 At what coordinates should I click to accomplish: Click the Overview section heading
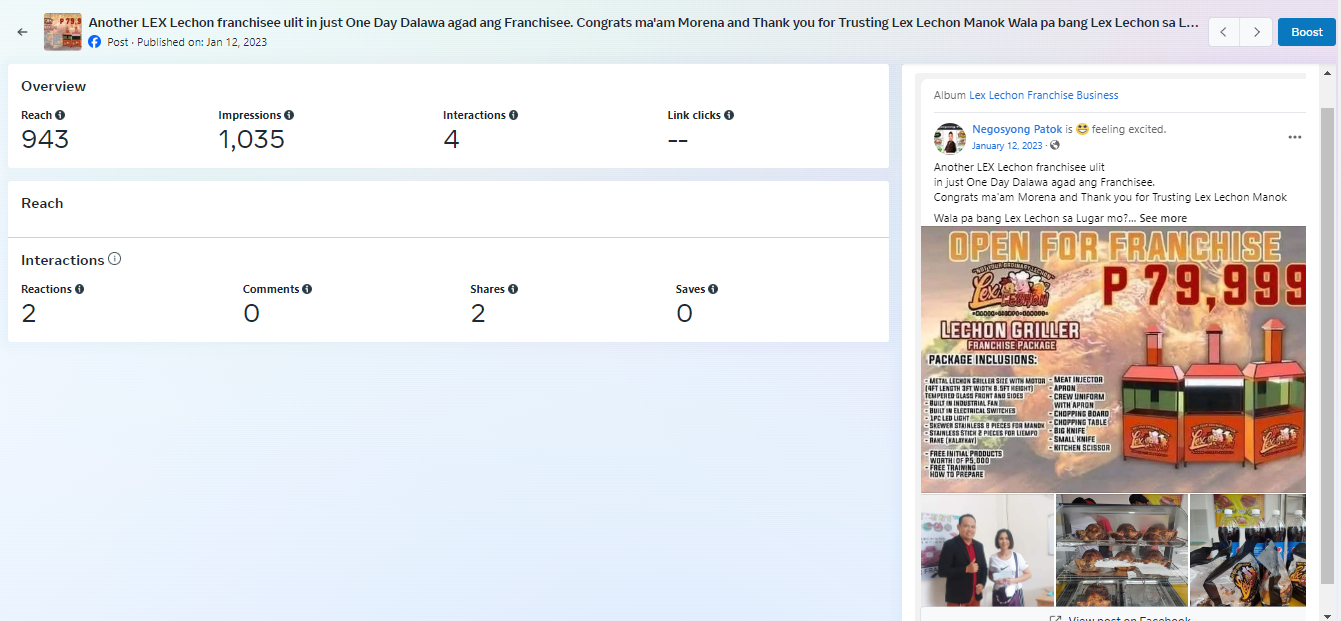click(54, 86)
